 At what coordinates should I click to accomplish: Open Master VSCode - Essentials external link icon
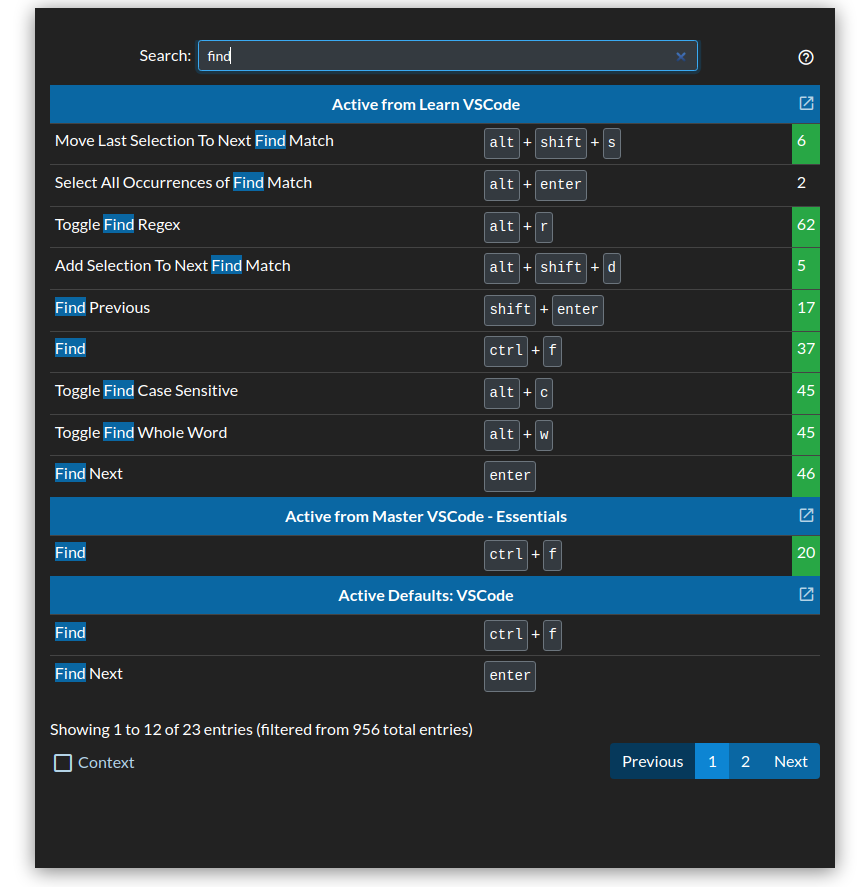click(x=806, y=515)
